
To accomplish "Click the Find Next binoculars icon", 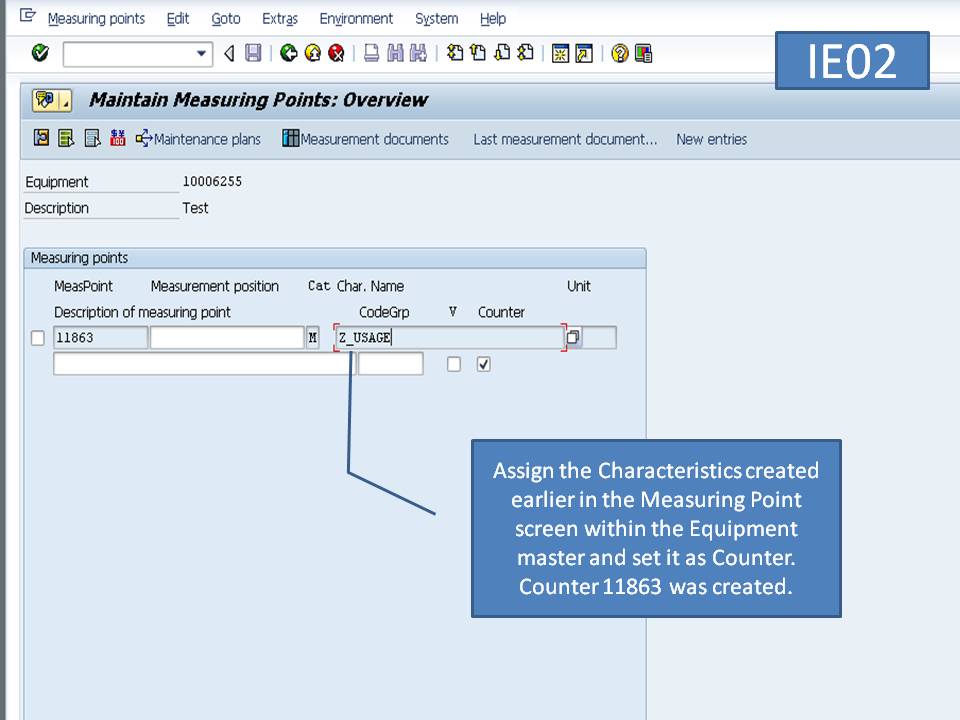I will (x=418, y=53).
